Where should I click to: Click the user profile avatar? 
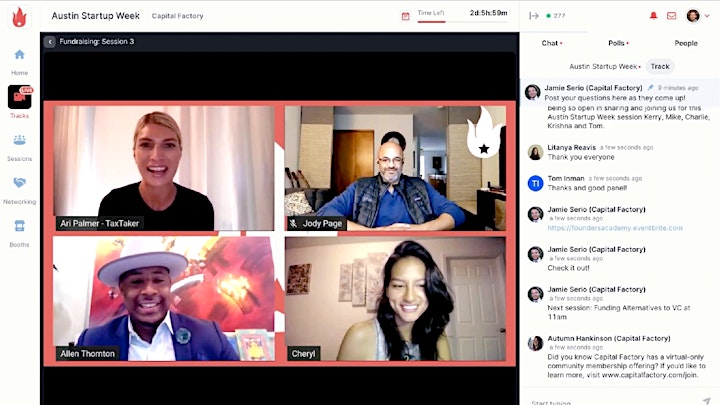[693, 16]
